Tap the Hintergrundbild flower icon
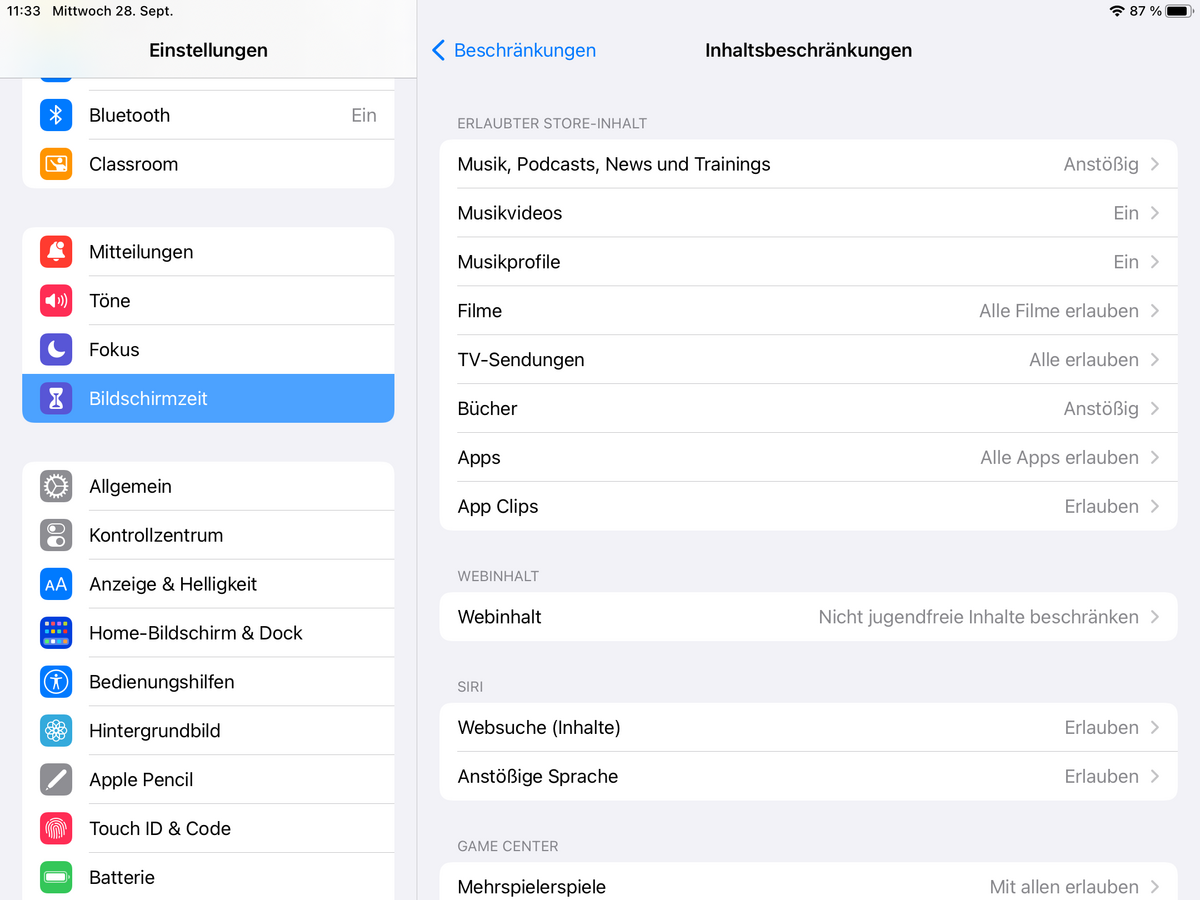 click(x=56, y=731)
